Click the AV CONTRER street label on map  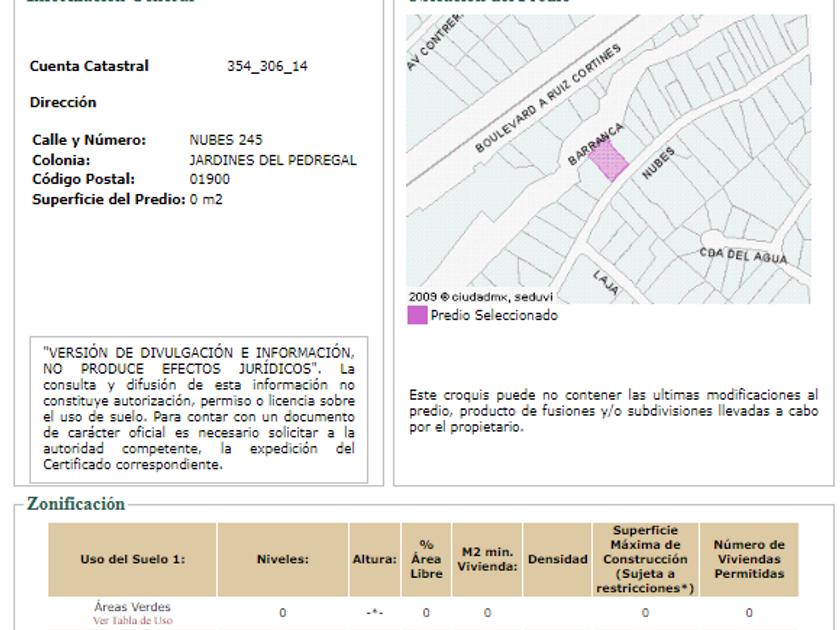433,43
